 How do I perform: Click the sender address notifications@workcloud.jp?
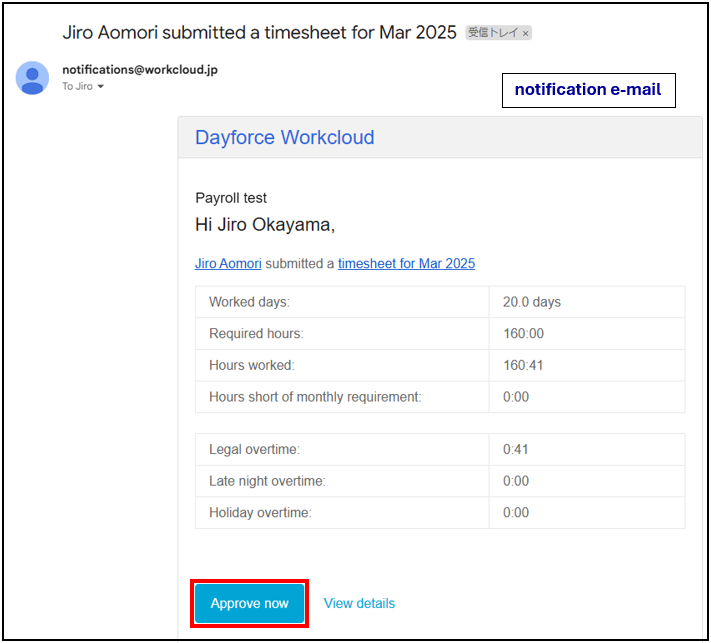click(140, 69)
